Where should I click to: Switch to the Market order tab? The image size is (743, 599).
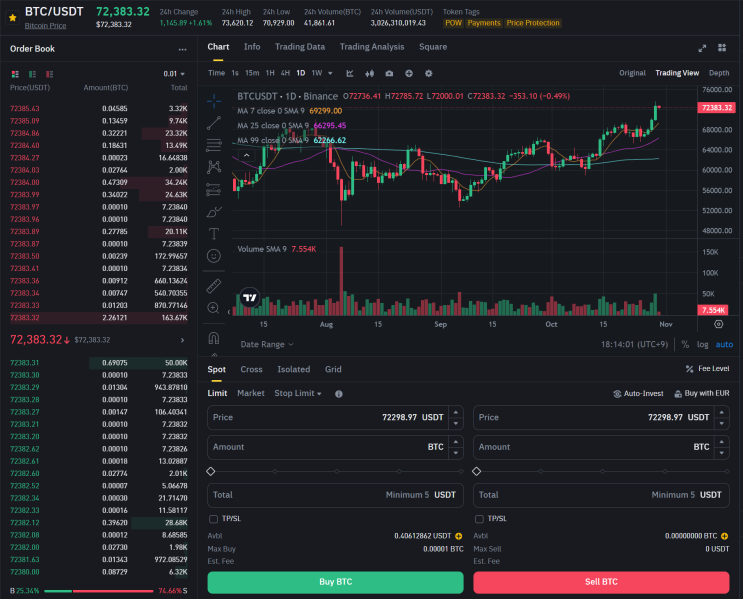pos(251,393)
